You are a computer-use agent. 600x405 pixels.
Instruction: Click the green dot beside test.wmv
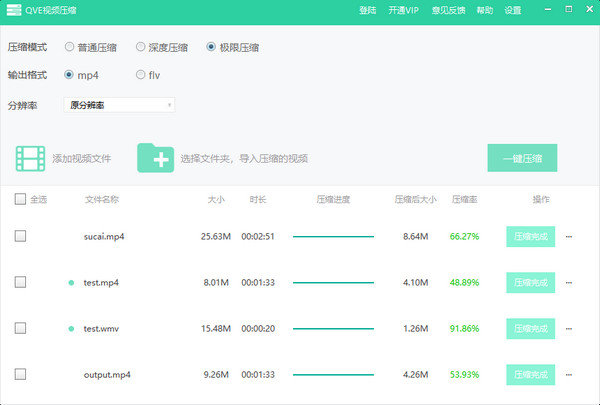tap(71, 329)
